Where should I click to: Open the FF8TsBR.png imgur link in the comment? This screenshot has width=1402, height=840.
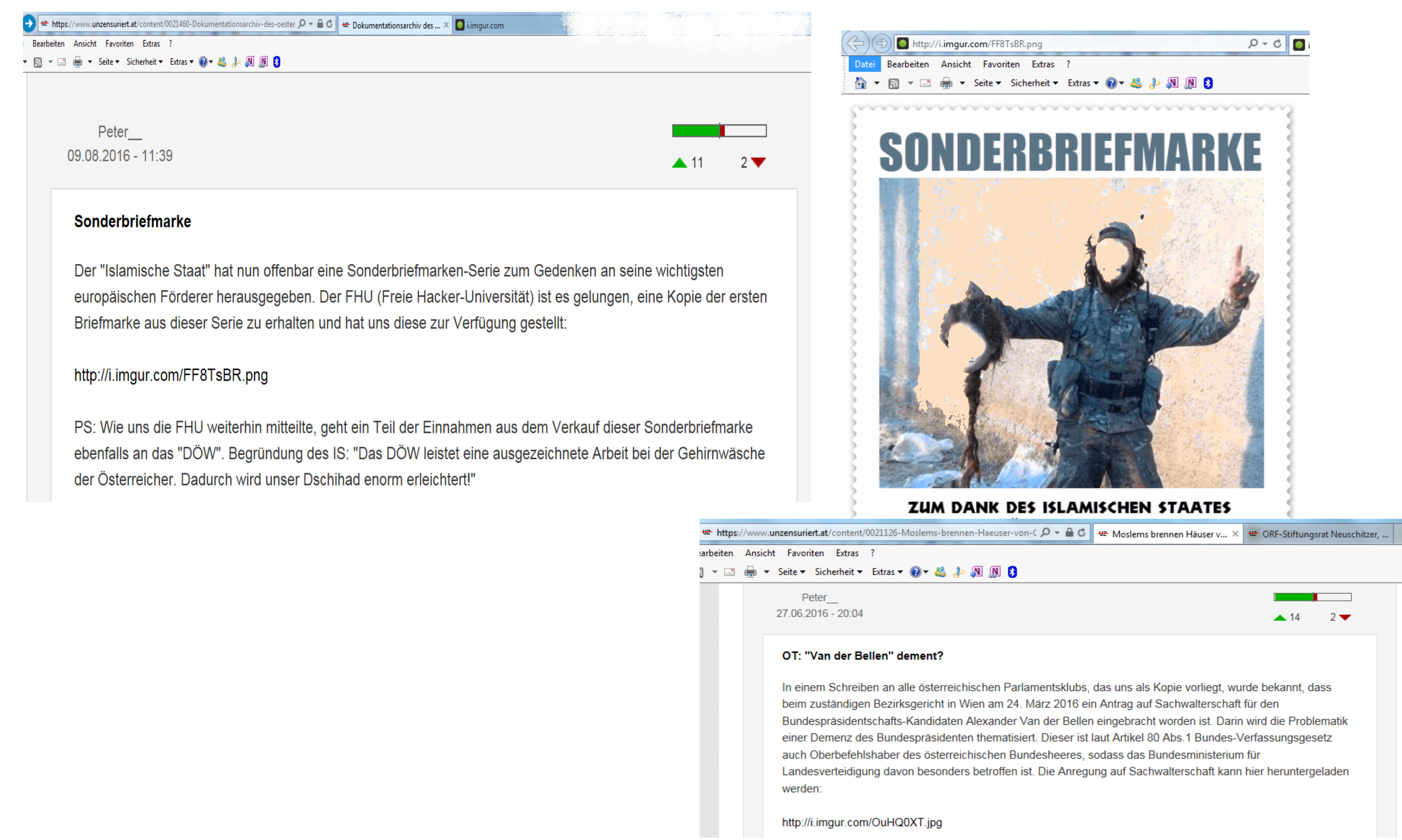[171, 375]
